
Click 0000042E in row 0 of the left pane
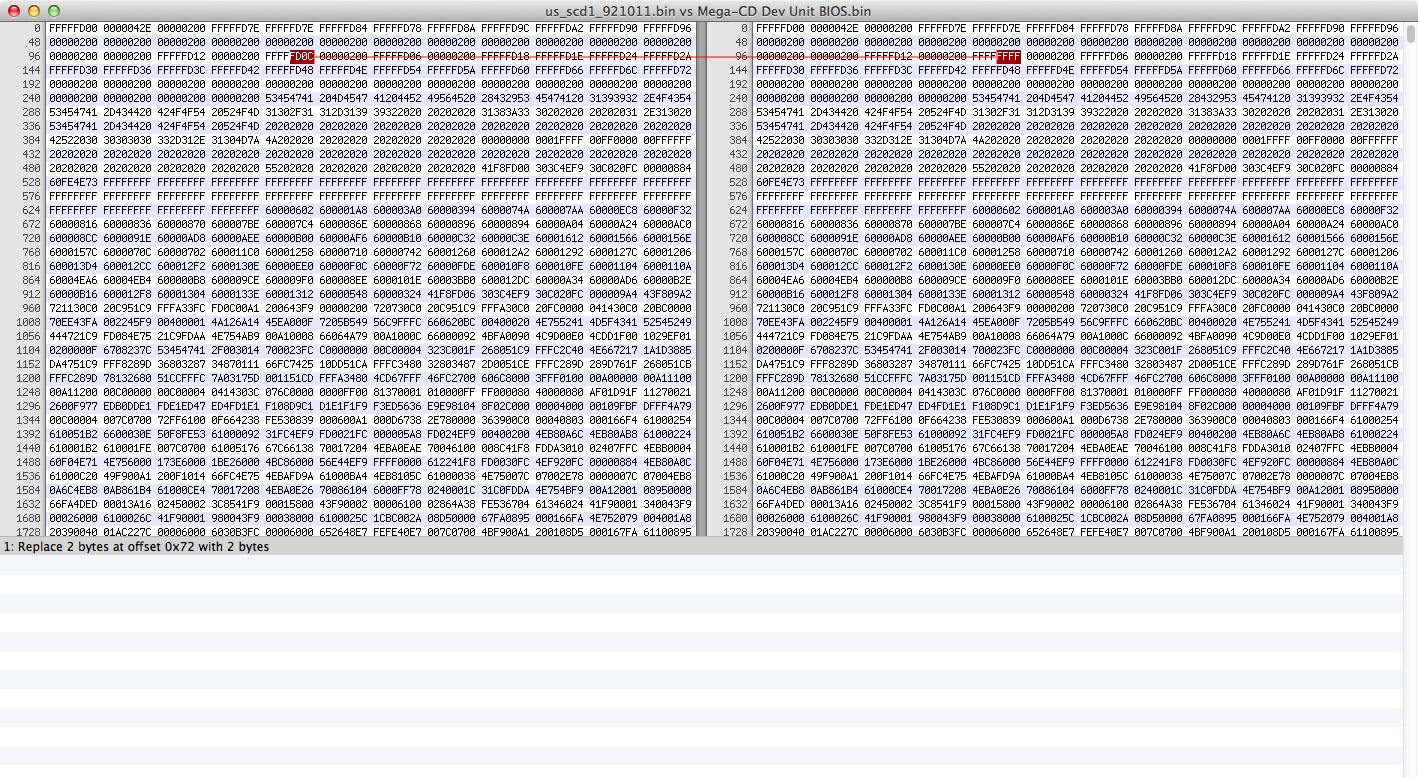[126, 29]
